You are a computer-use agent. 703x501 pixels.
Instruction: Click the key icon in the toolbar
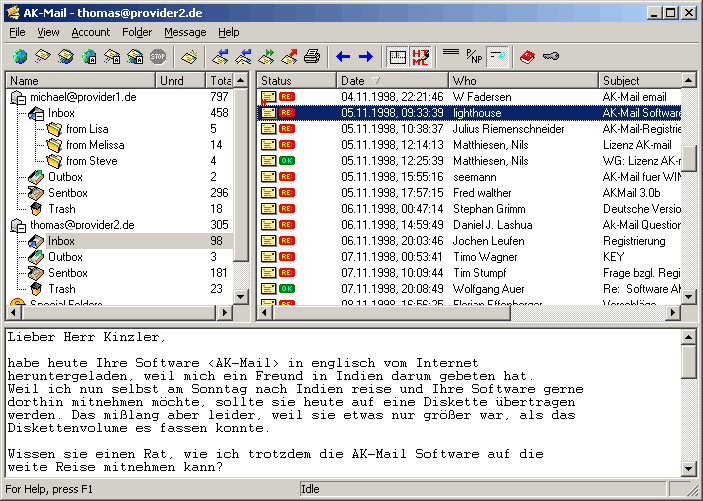coord(551,57)
